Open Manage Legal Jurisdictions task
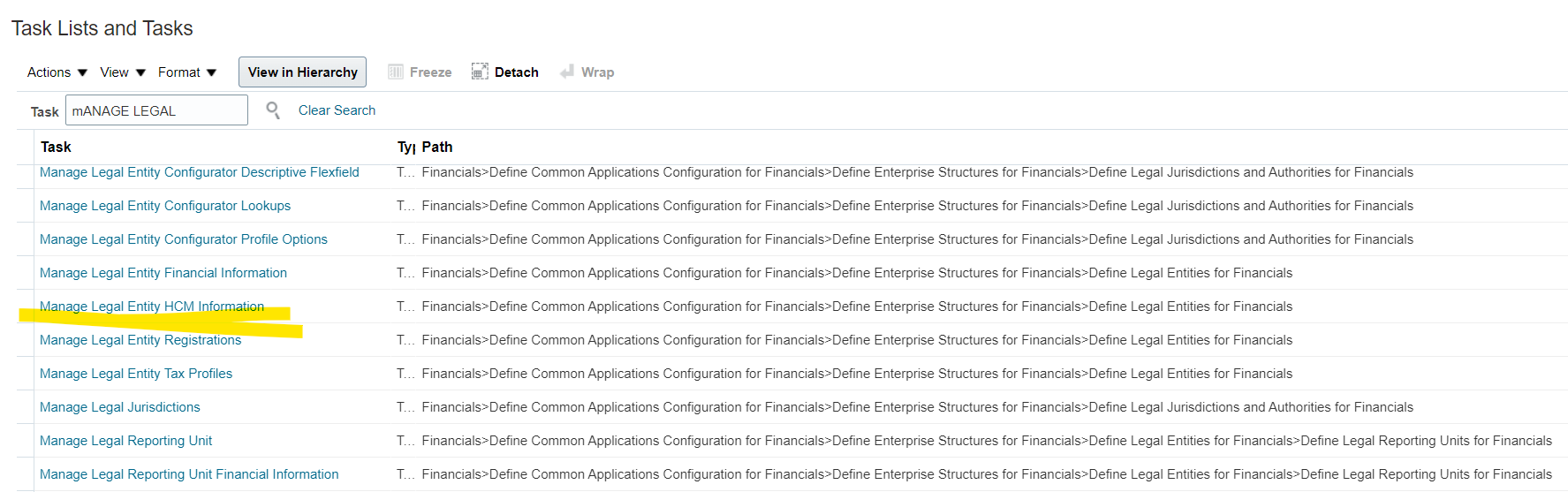1568x492 pixels. pos(120,407)
